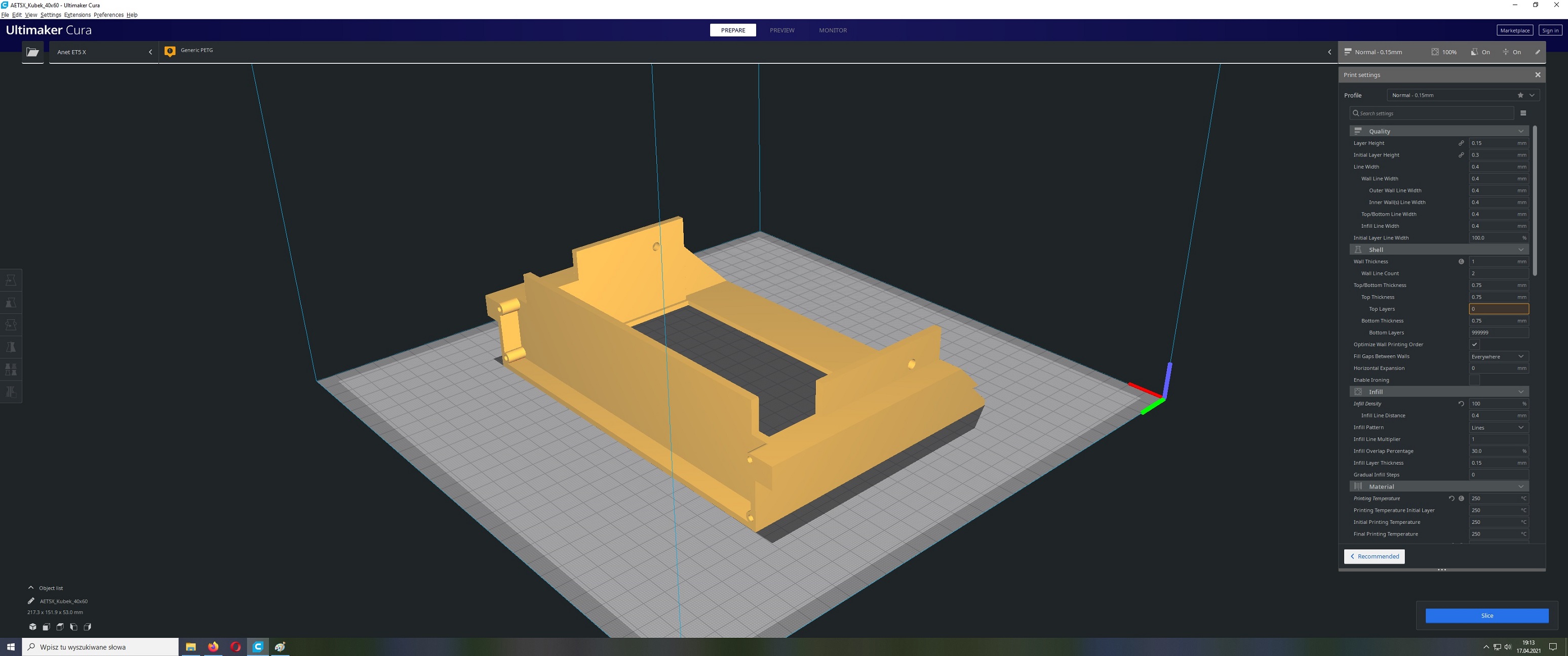
Task: Select the Support Blocker tool
Action: (11, 392)
